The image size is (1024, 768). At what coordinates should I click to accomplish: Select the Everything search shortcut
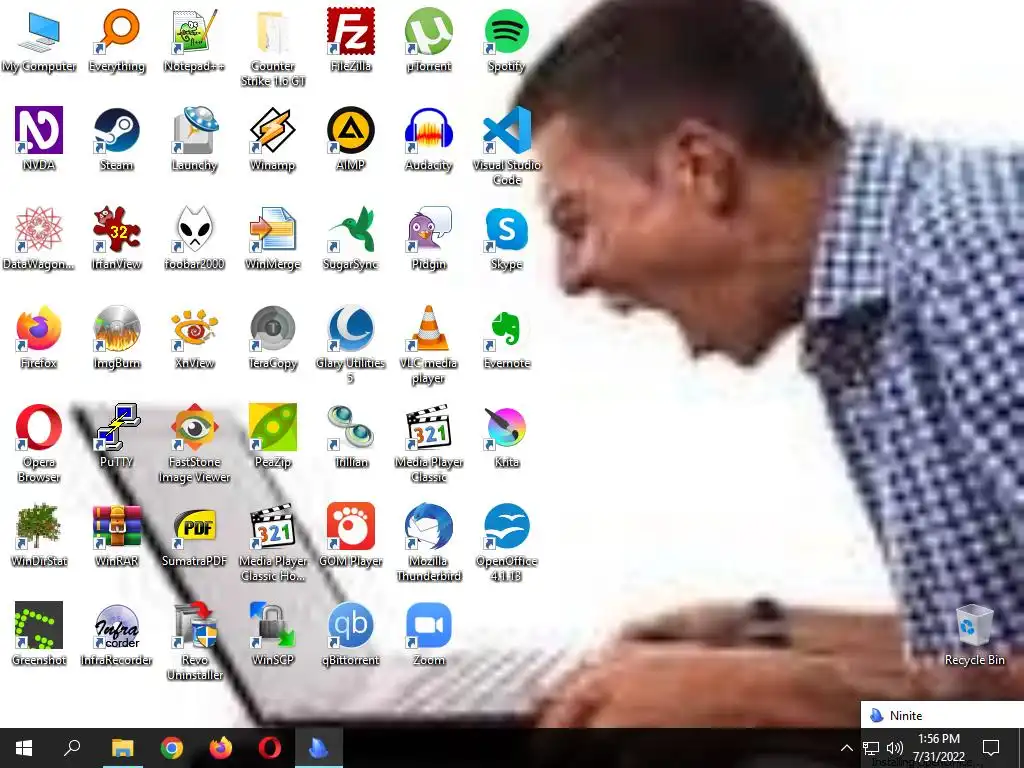click(116, 40)
